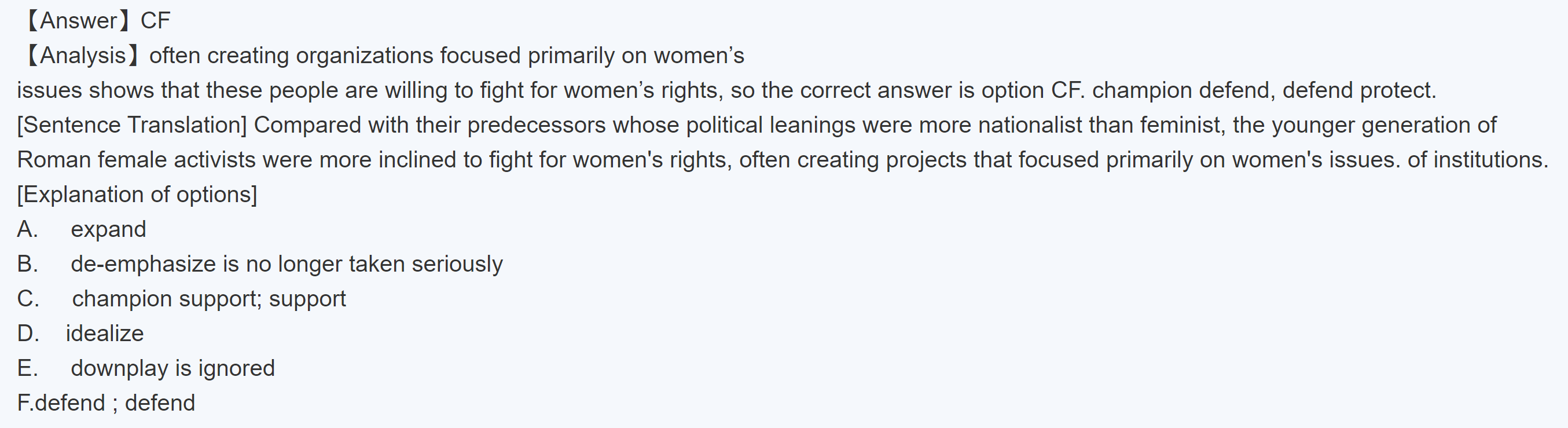The width and height of the screenshot is (1568, 428).
Task: Click the word 'expand' in option A
Action: point(108,229)
